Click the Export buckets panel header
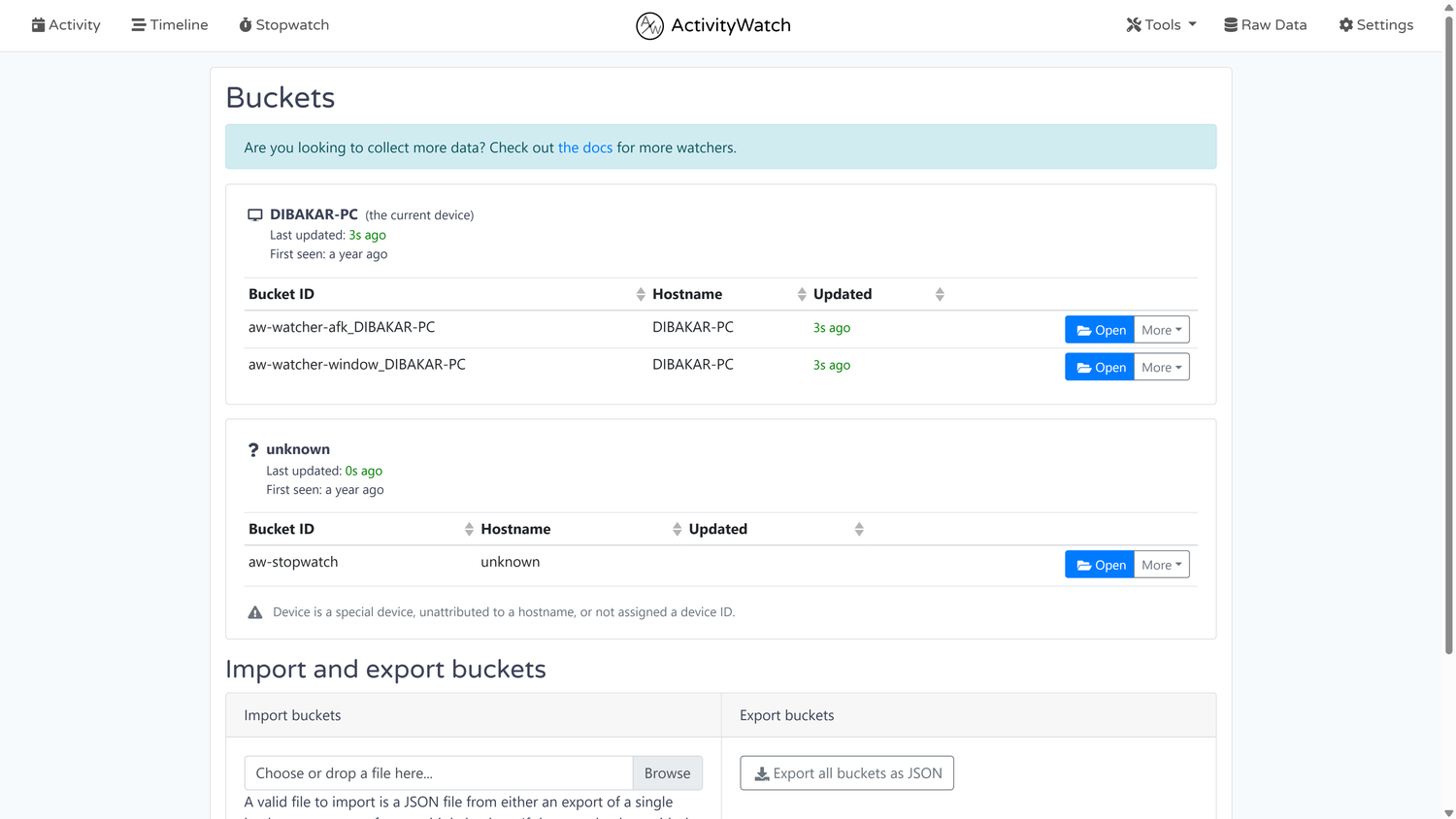The height and width of the screenshot is (819, 1456). coord(969,715)
